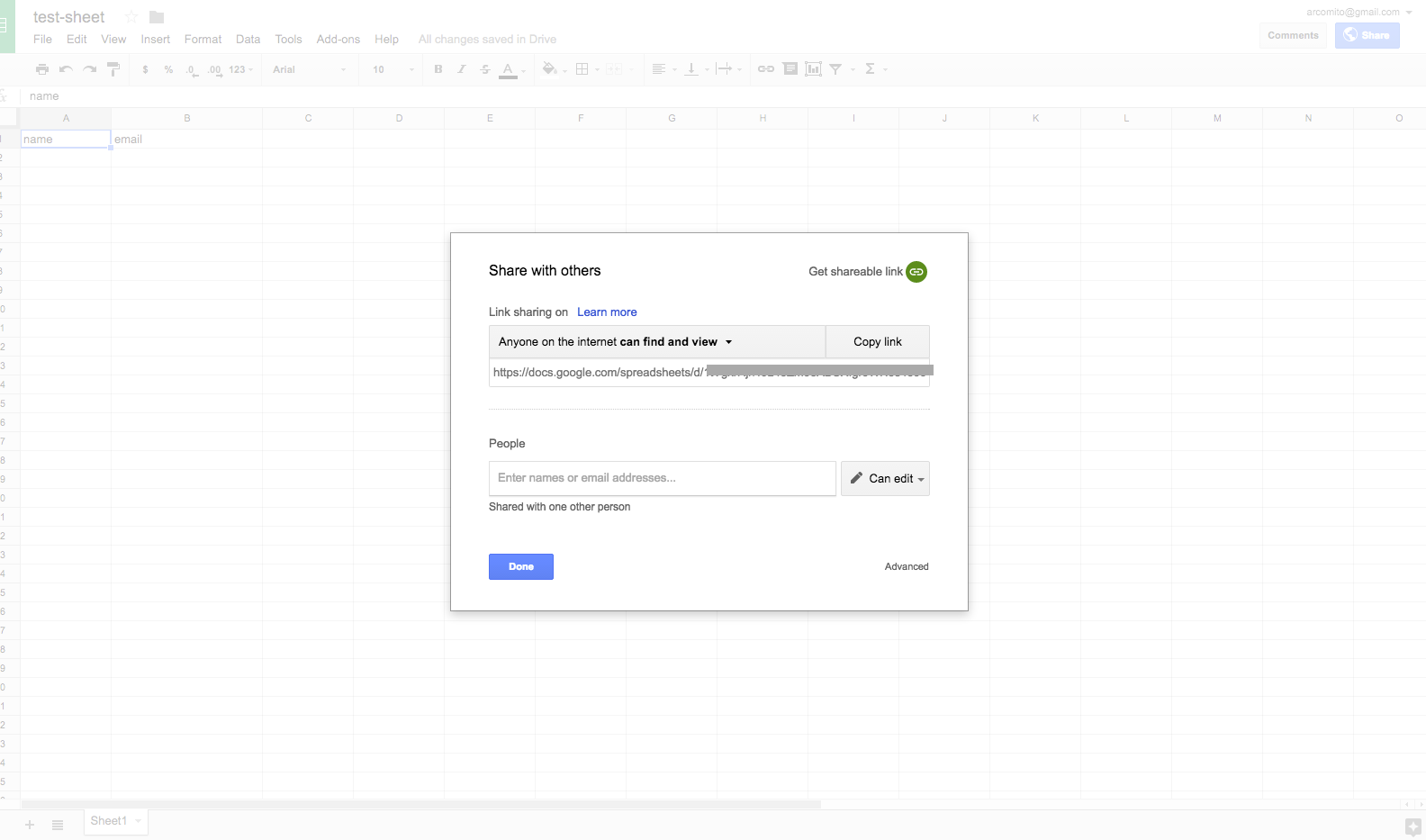Screen dimensions: 1426x840
Task: Open the Edit menu
Action: [77, 40]
